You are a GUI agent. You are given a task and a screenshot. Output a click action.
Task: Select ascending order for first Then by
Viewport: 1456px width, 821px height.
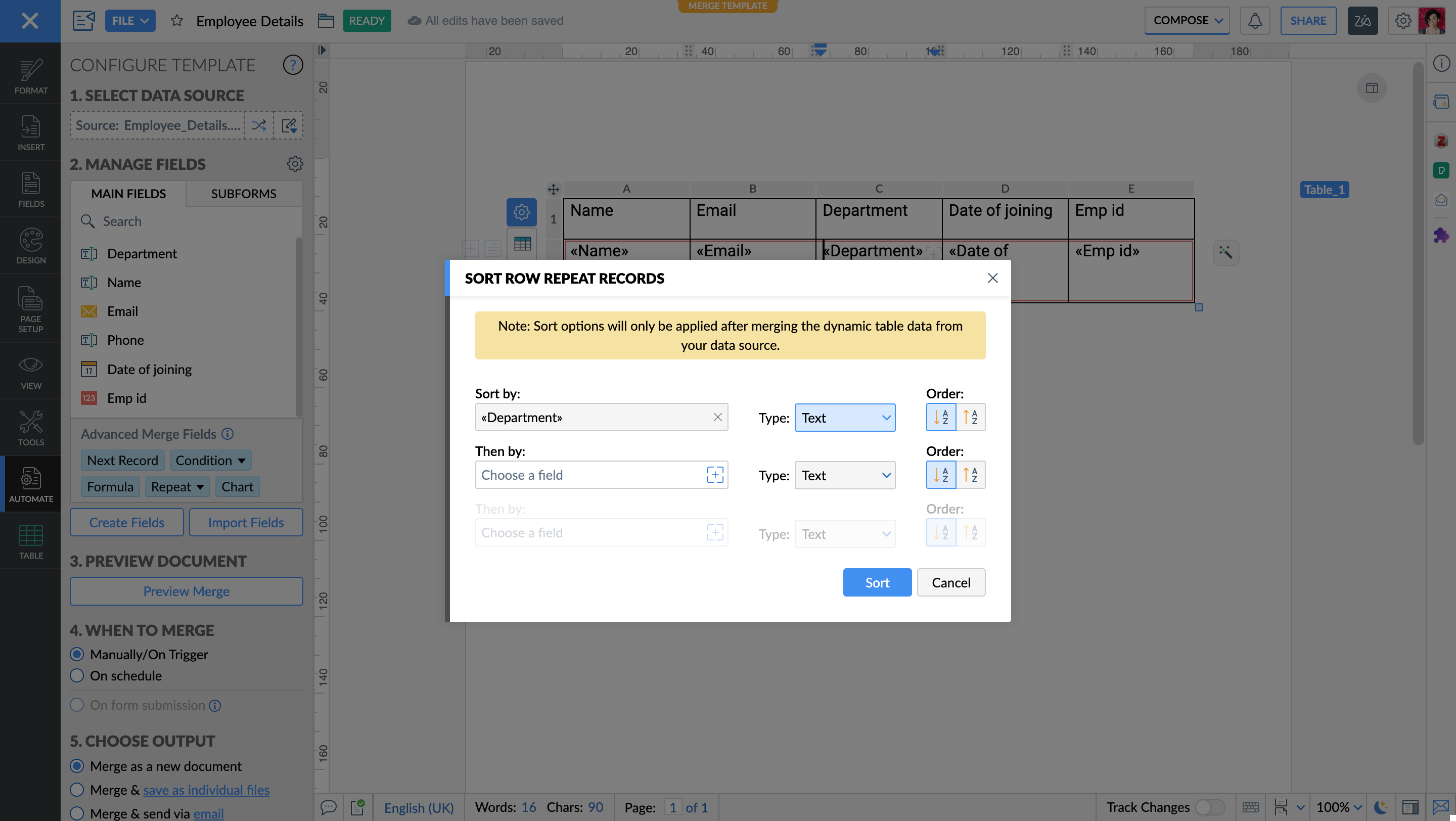[x=940, y=475]
